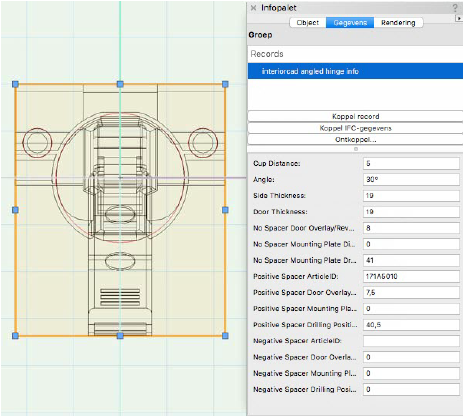
Task: Switch to the Rendering tab
Action: (398, 23)
